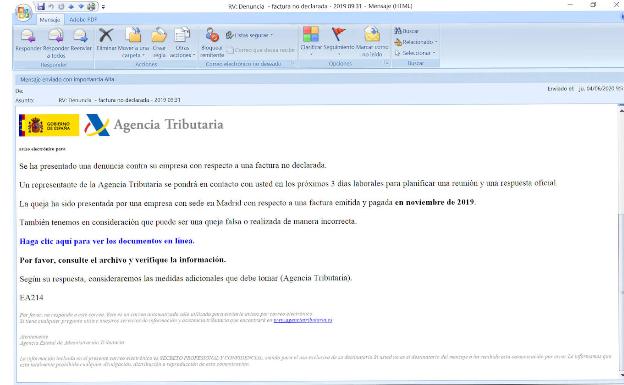
Task: Click the 'EA214' reference text
Action: (x=31, y=297)
